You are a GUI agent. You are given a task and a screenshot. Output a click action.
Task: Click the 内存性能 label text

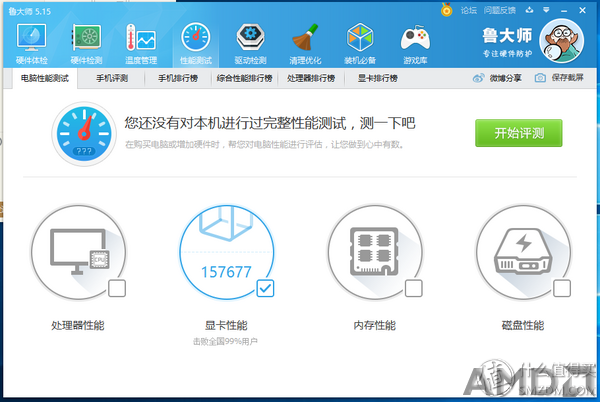pyautogui.click(x=375, y=326)
